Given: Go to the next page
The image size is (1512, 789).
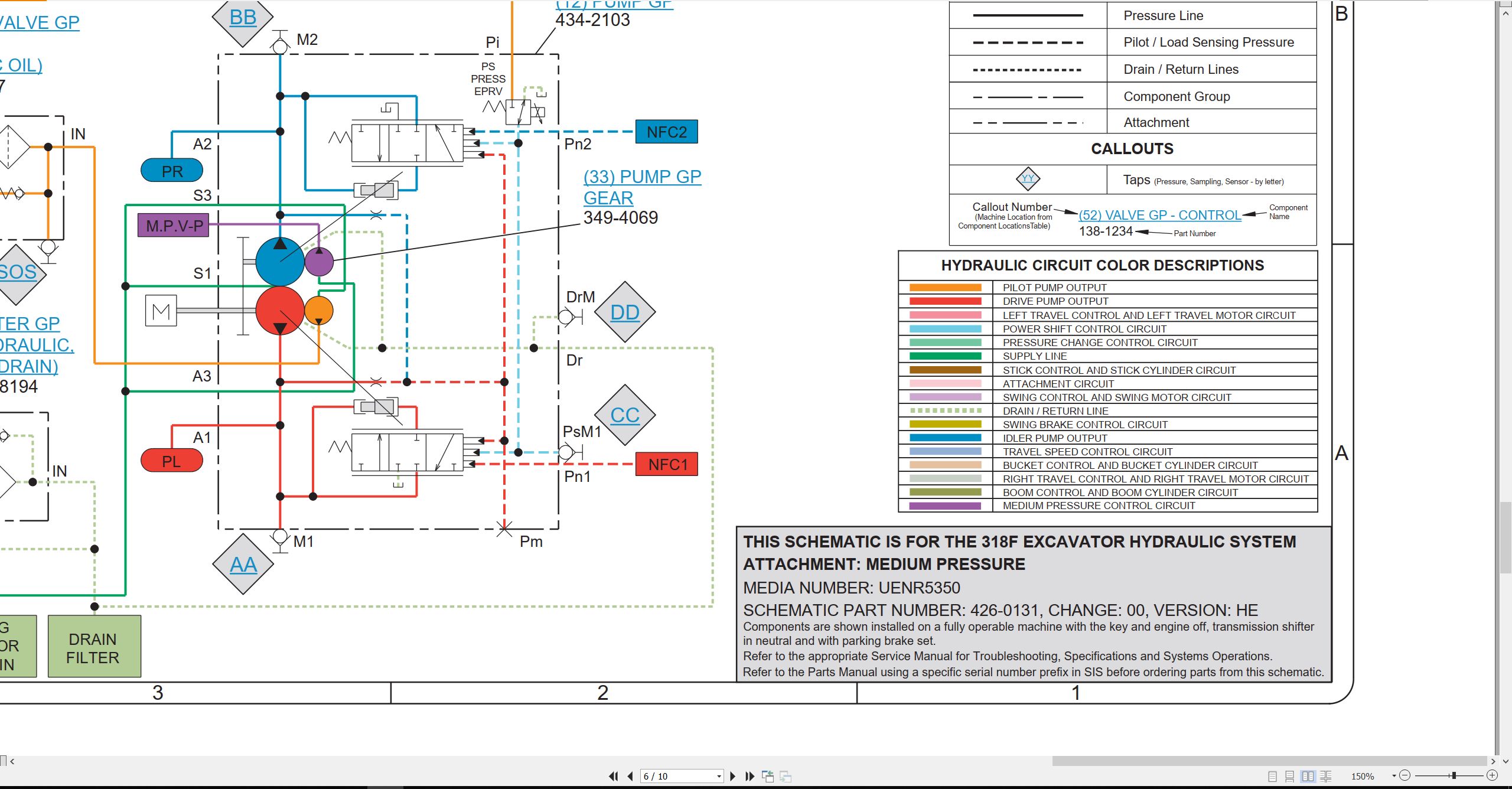Looking at the screenshot, I should pyautogui.click(x=733, y=776).
